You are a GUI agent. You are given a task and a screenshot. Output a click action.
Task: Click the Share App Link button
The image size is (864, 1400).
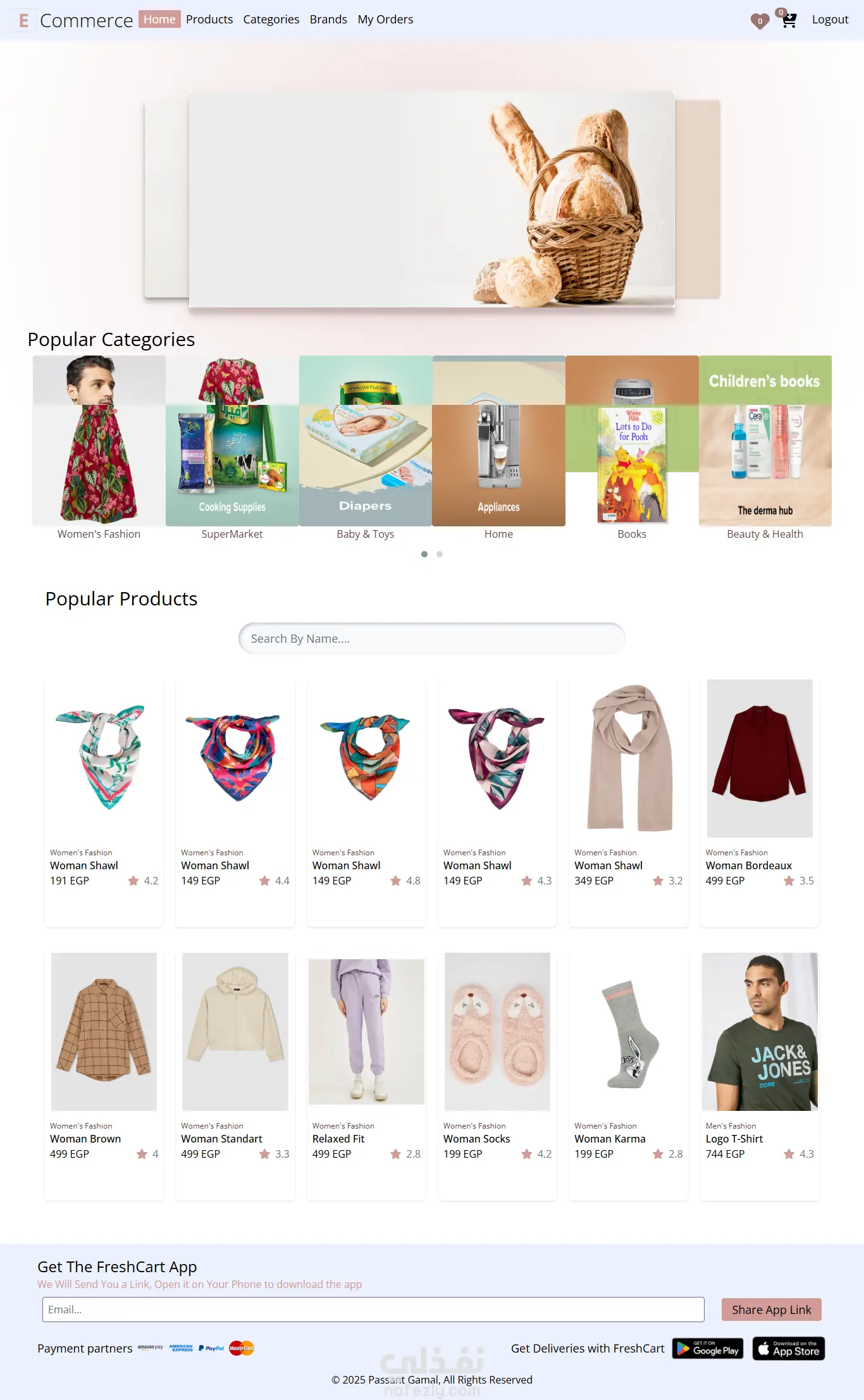pyautogui.click(x=771, y=1310)
